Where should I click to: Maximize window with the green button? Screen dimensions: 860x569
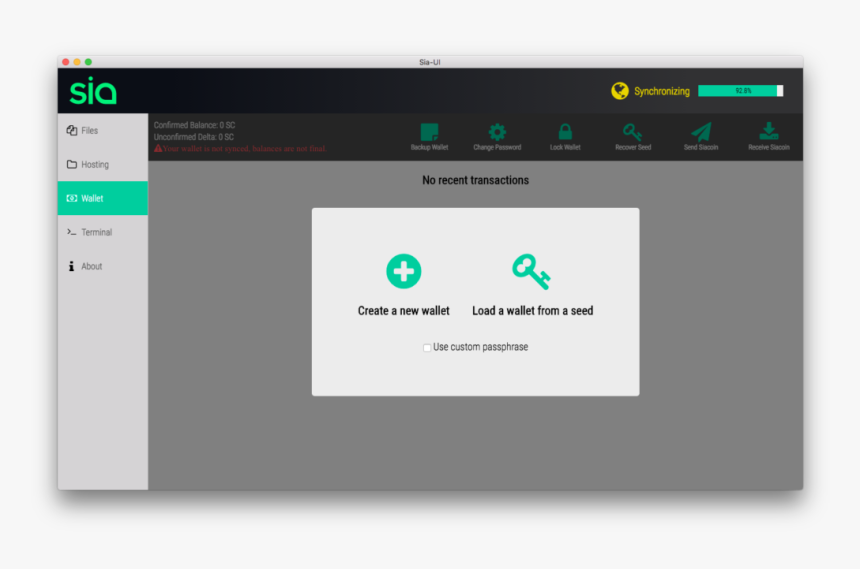[x=88, y=62]
